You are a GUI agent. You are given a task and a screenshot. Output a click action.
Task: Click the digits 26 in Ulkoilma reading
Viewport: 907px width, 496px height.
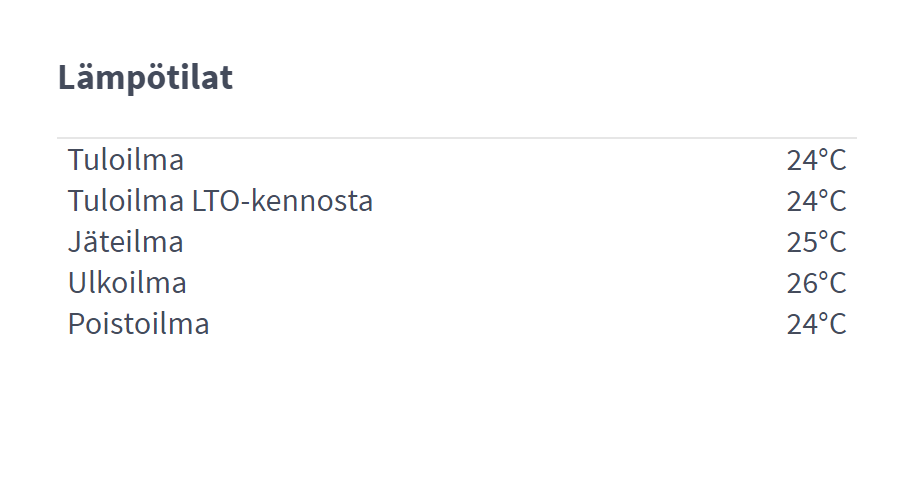801,283
